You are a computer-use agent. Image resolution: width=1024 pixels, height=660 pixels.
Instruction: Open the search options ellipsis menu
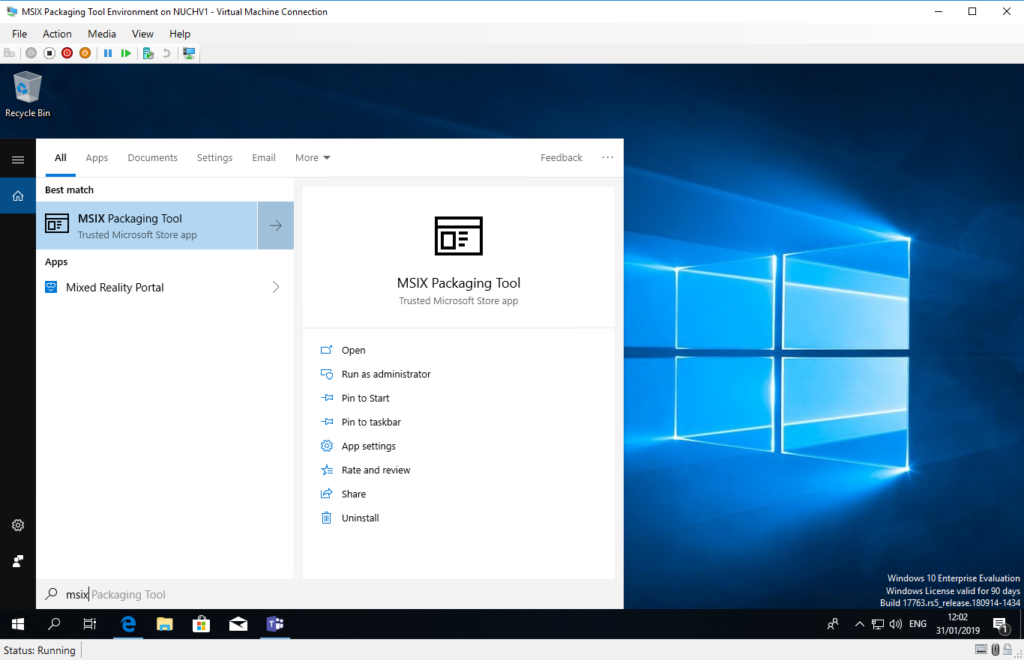(x=607, y=157)
